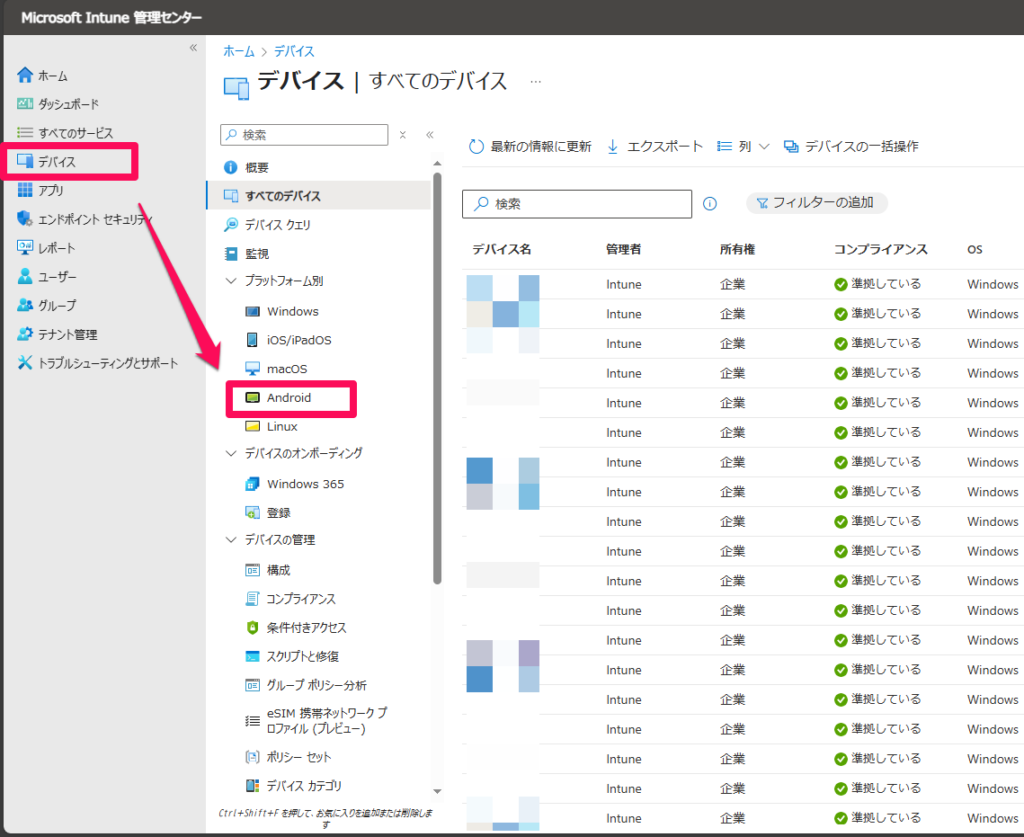This screenshot has width=1024, height=837.
Task: Select すべてのデバイス menu item
Action: click(319, 195)
